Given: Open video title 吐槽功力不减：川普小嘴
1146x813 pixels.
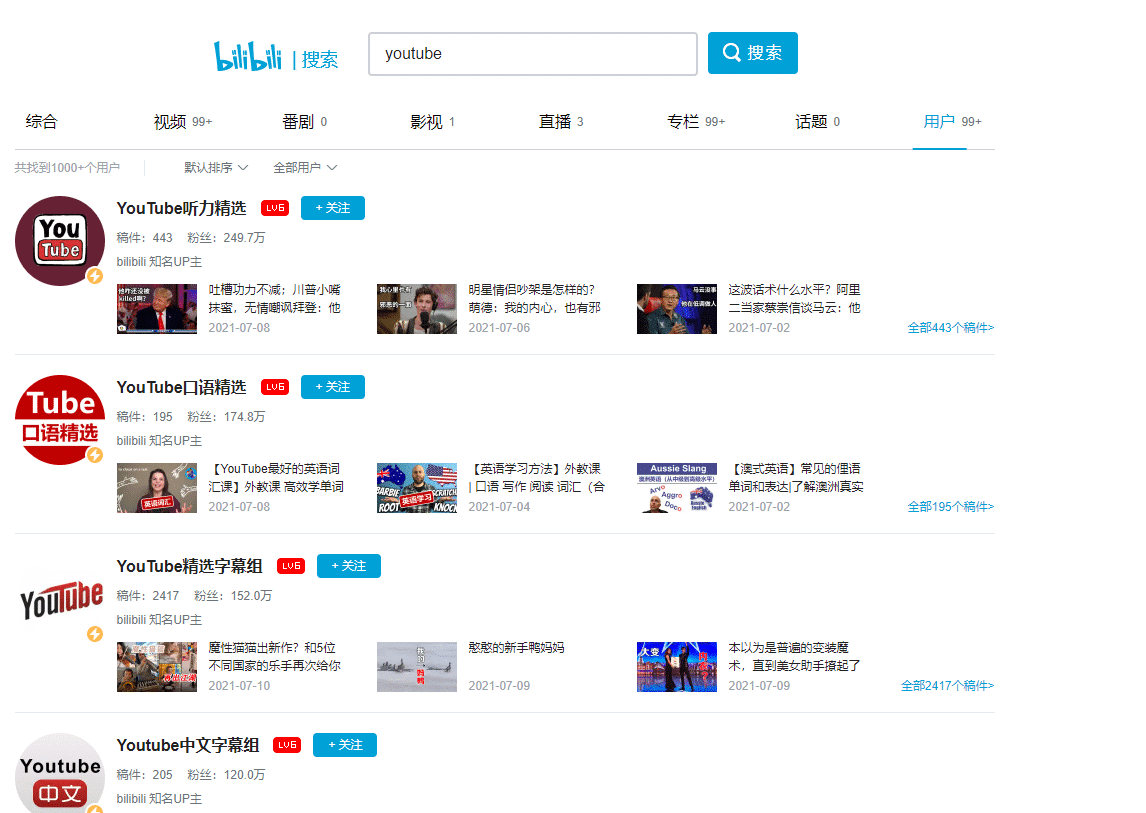Looking at the screenshot, I should coord(275,299).
